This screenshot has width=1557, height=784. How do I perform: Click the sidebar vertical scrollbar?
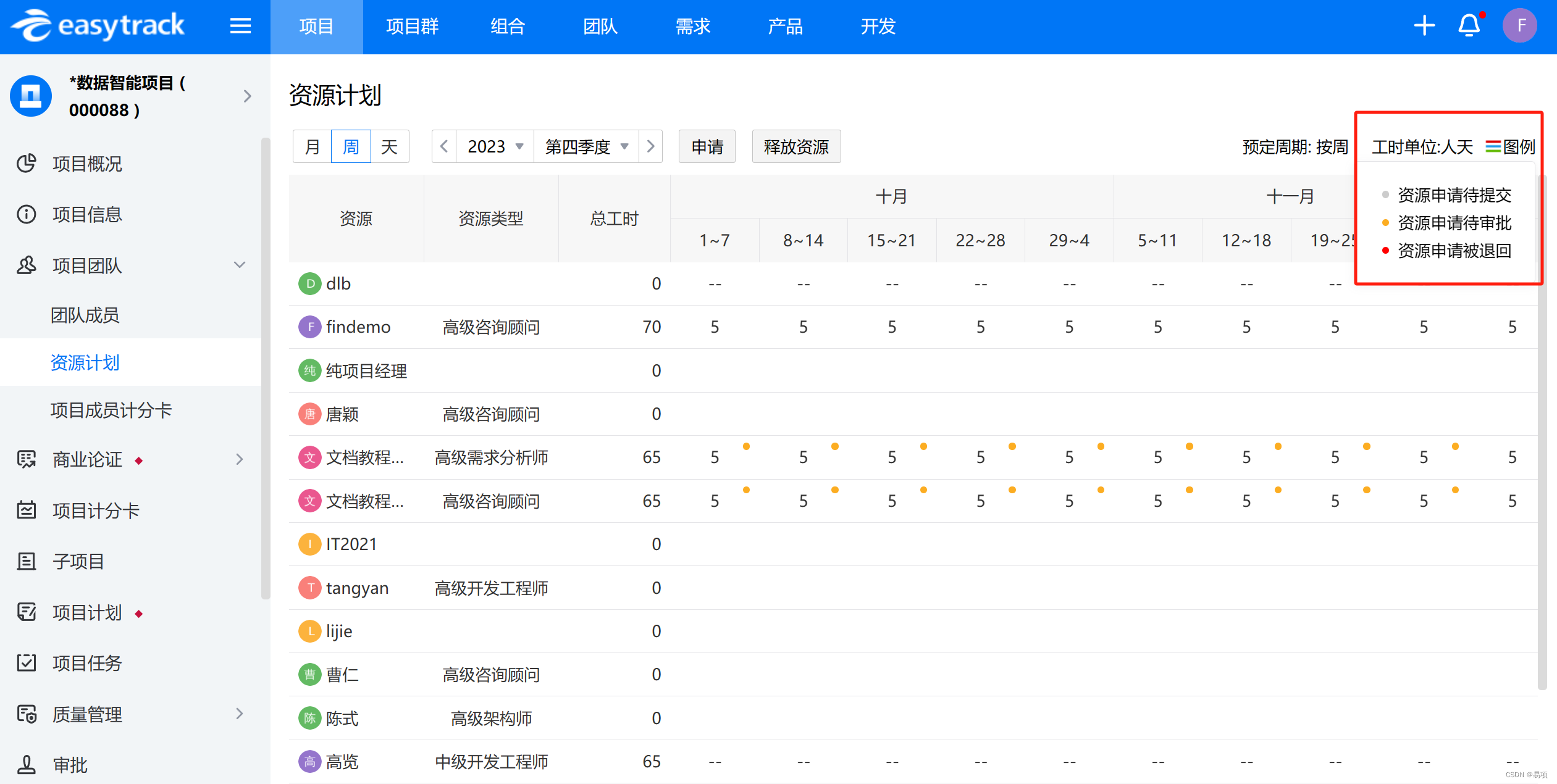[266, 368]
